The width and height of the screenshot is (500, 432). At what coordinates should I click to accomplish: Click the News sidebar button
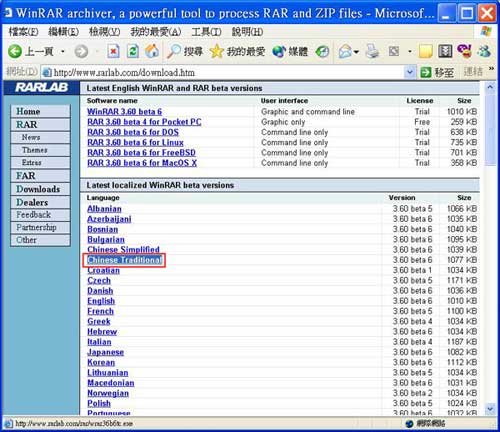40,137
